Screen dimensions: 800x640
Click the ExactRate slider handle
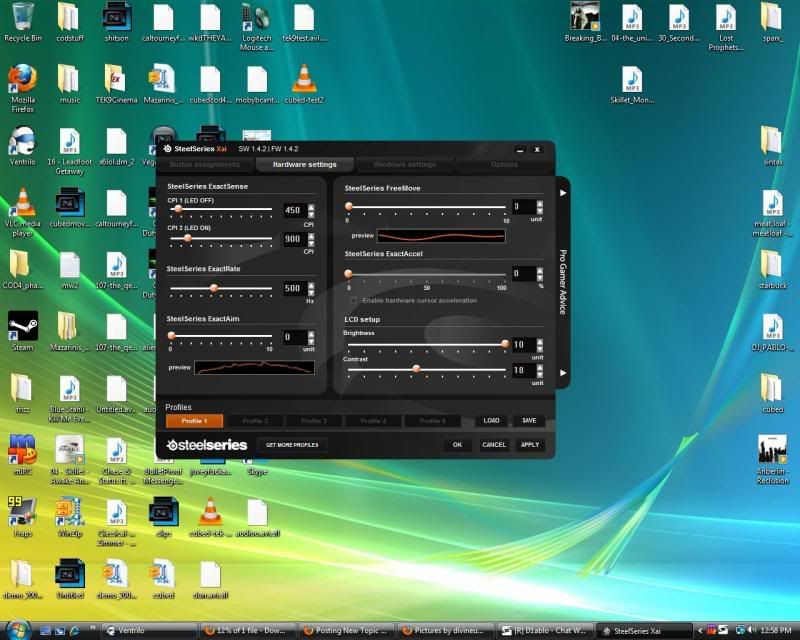[214, 288]
